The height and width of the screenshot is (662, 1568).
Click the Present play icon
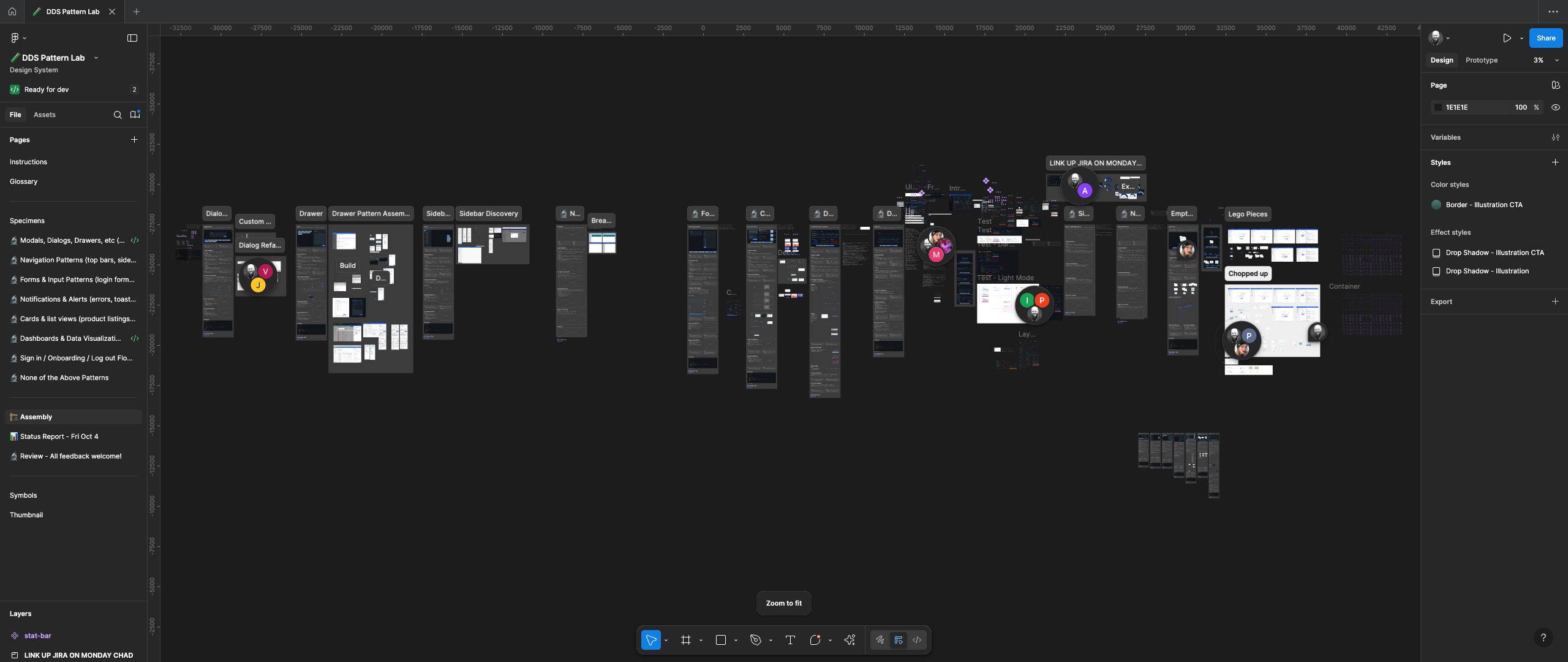[1507, 38]
